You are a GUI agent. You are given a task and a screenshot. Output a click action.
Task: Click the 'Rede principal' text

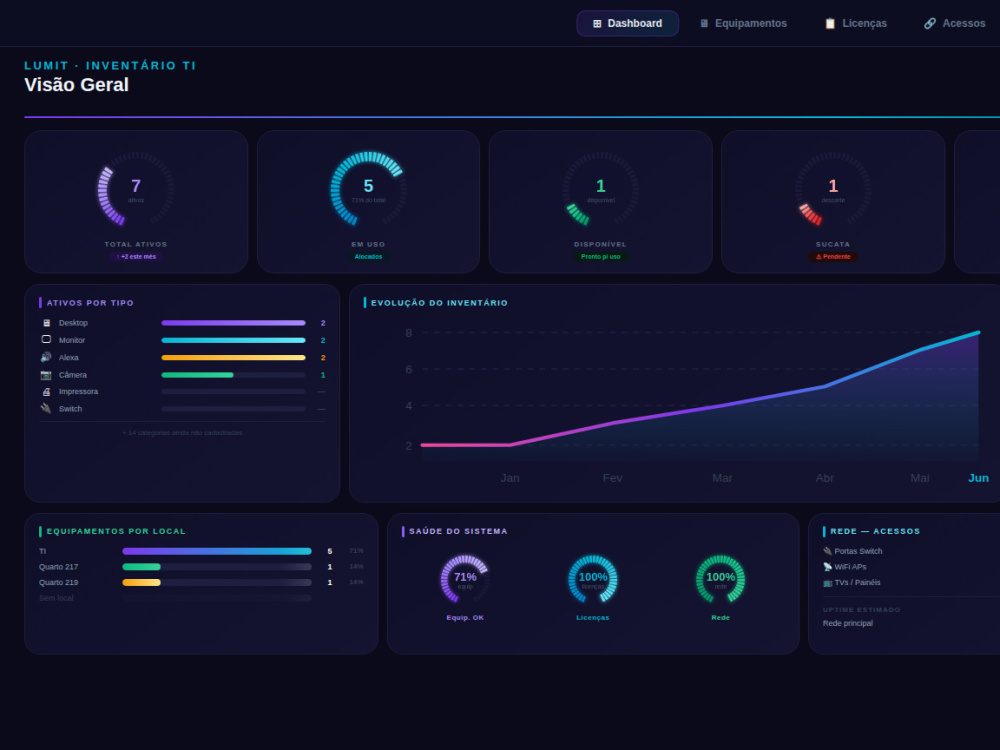click(x=848, y=624)
